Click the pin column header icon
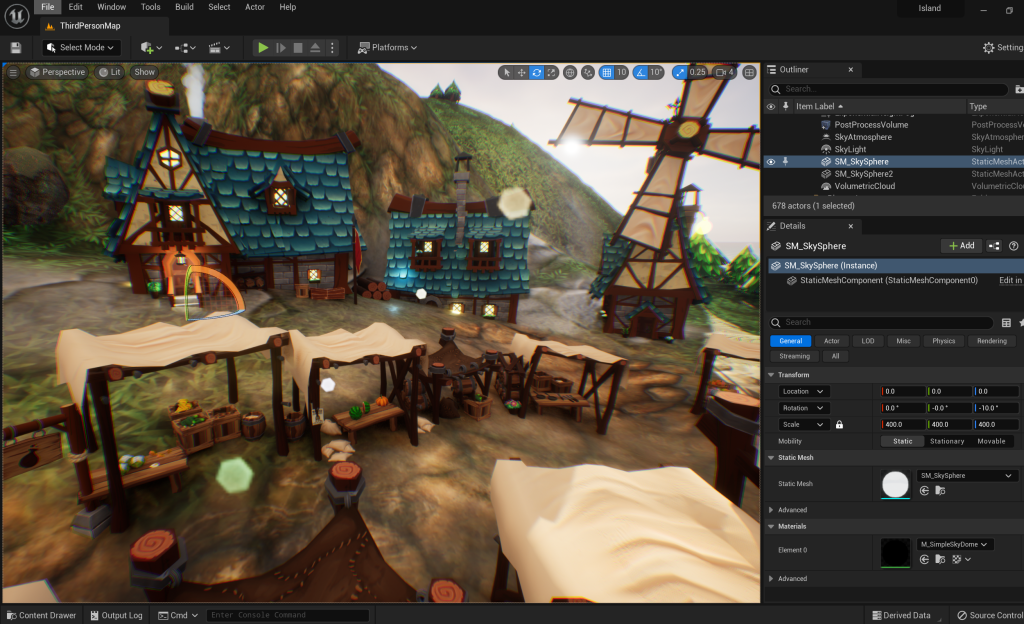This screenshot has height=624, width=1024. [785, 106]
